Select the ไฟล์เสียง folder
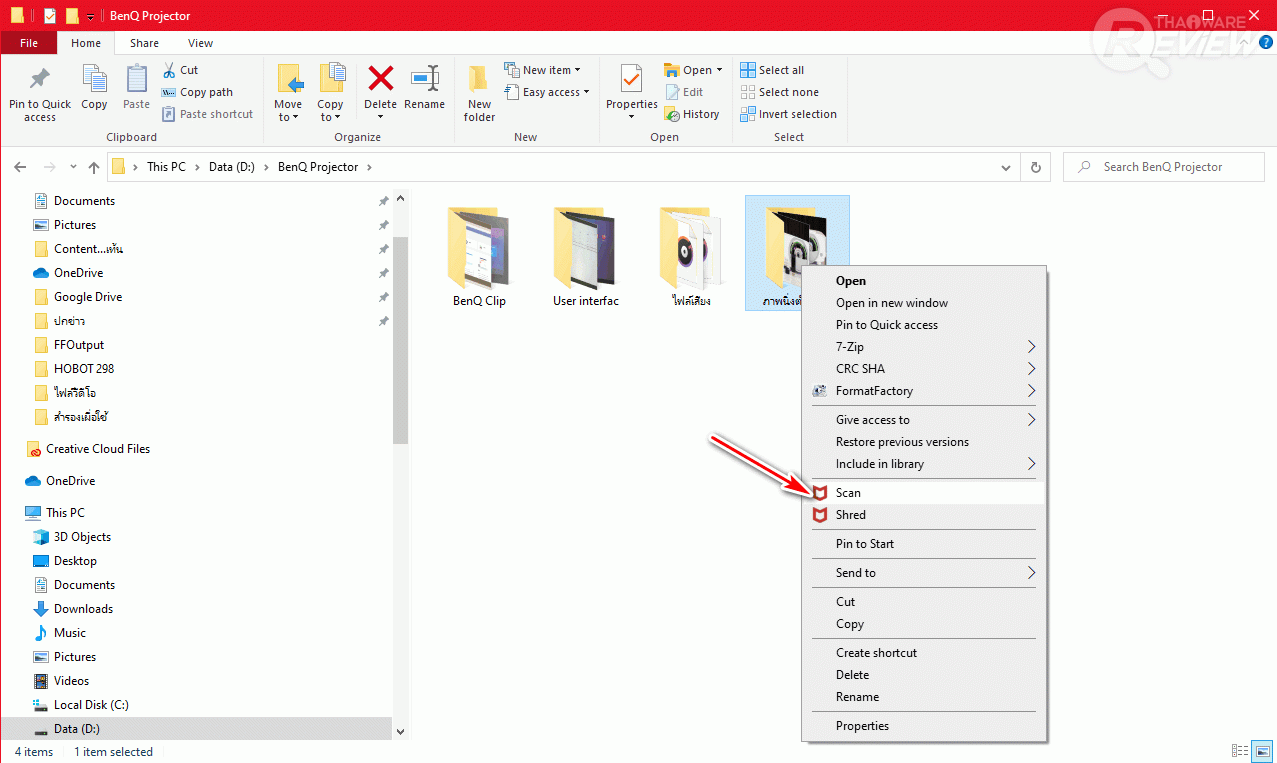1277x763 pixels. tap(691, 256)
